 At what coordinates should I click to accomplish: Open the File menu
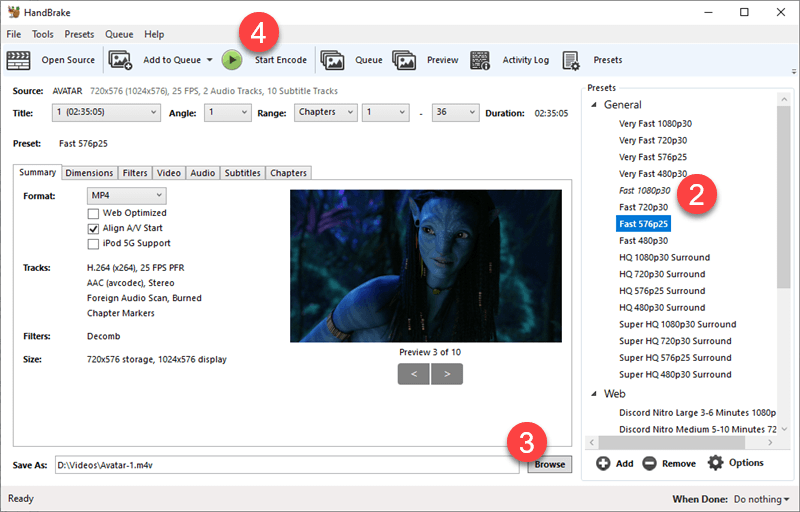pos(14,34)
